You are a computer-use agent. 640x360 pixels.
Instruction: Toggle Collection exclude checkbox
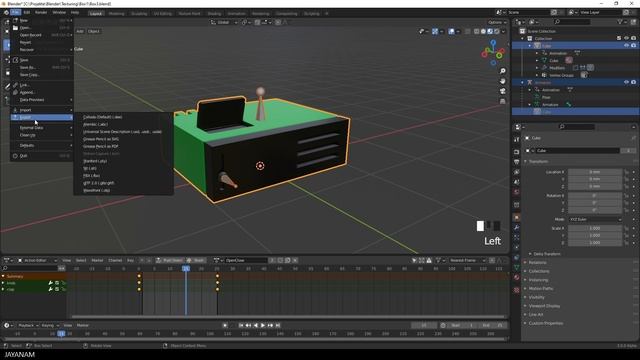click(619, 38)
